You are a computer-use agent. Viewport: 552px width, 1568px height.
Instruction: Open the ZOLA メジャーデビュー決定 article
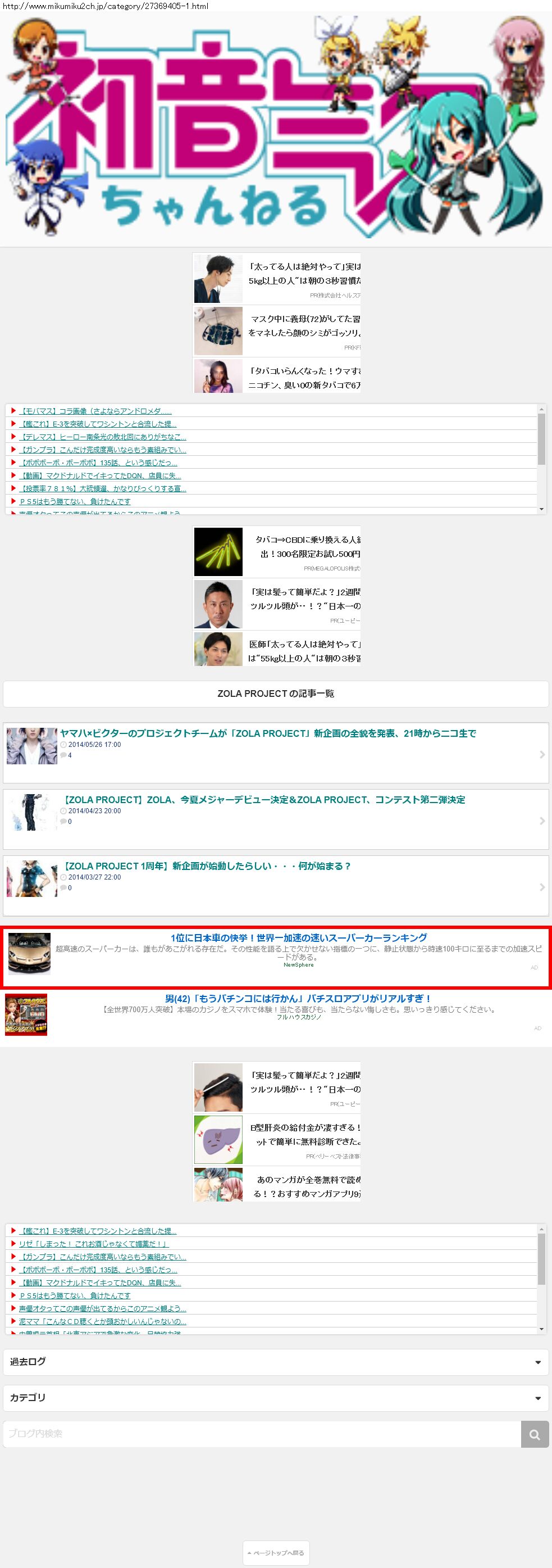(x=264, y=800)
